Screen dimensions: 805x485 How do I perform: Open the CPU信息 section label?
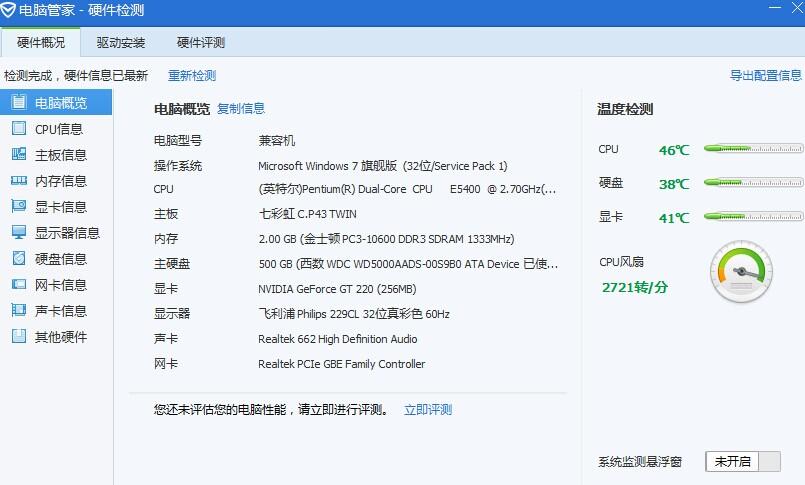pyautogui.click(x=59, y=129)
